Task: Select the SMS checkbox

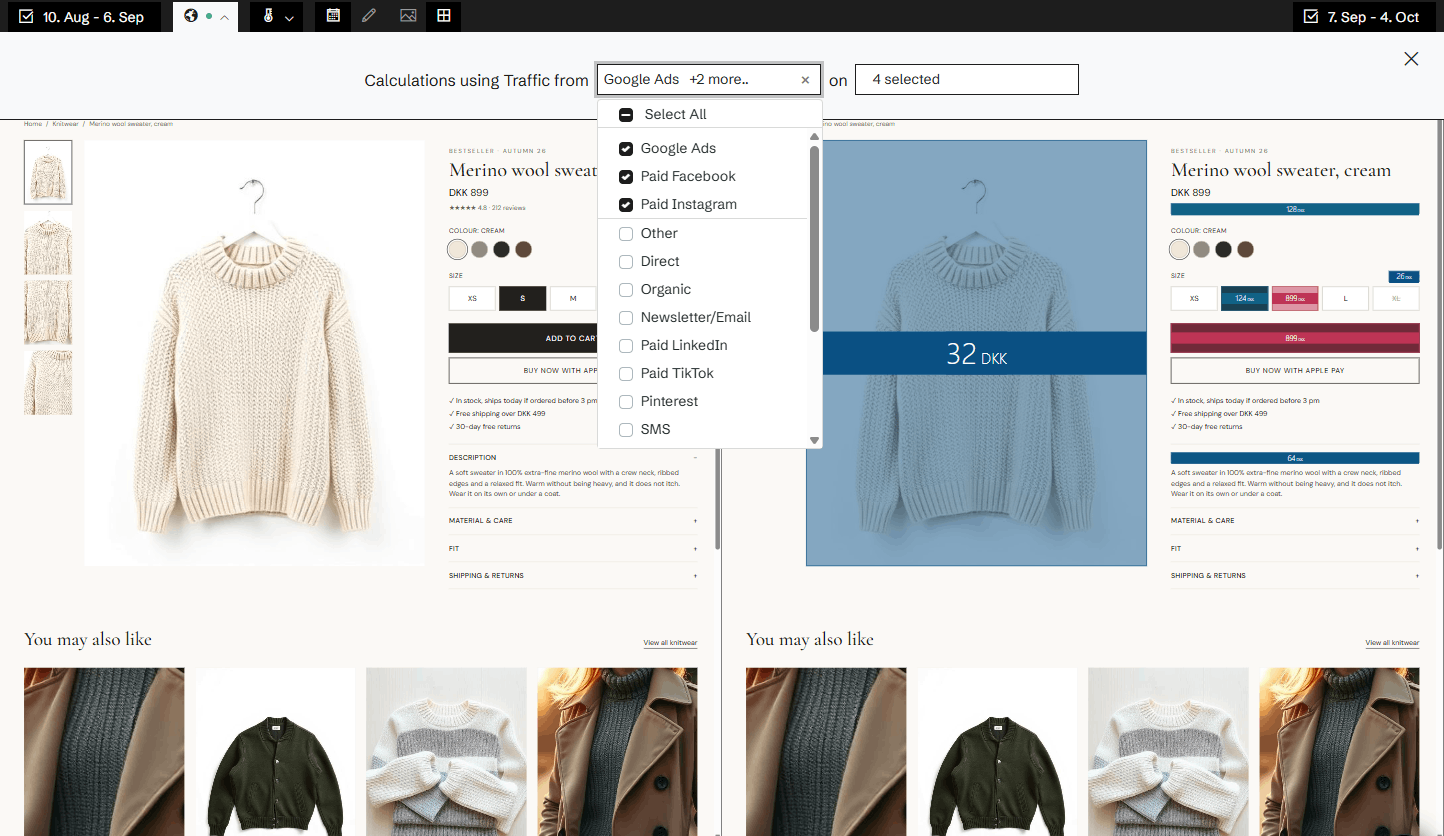Action: [626, 430]
